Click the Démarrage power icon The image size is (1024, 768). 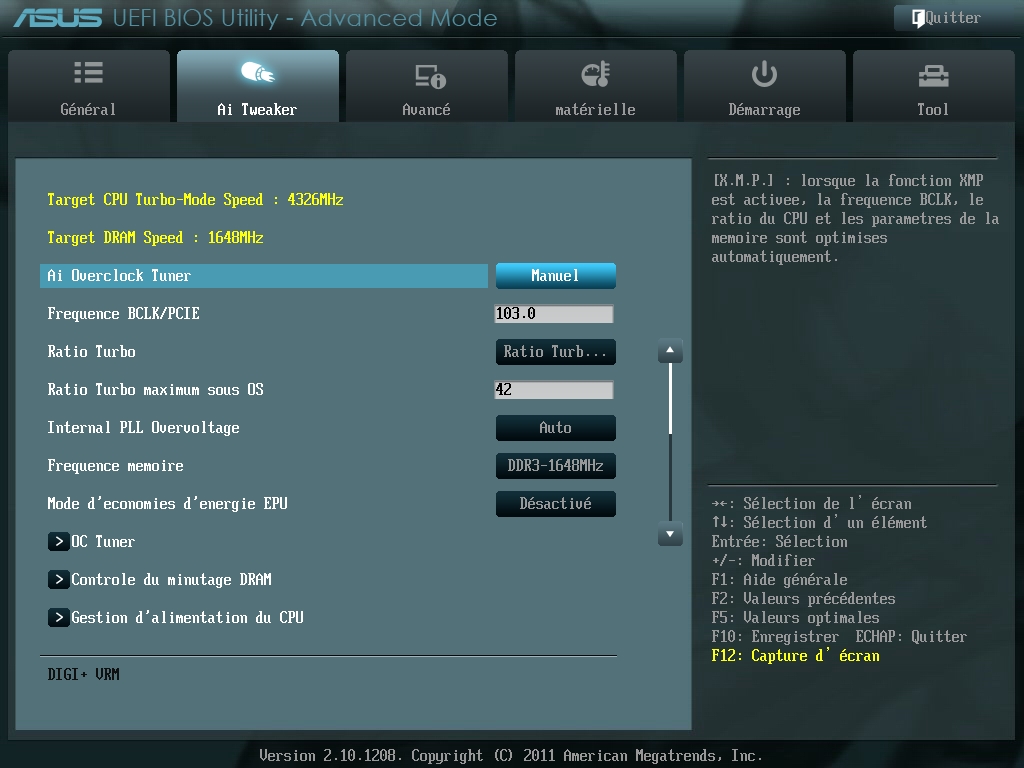(x=764, y=74)
